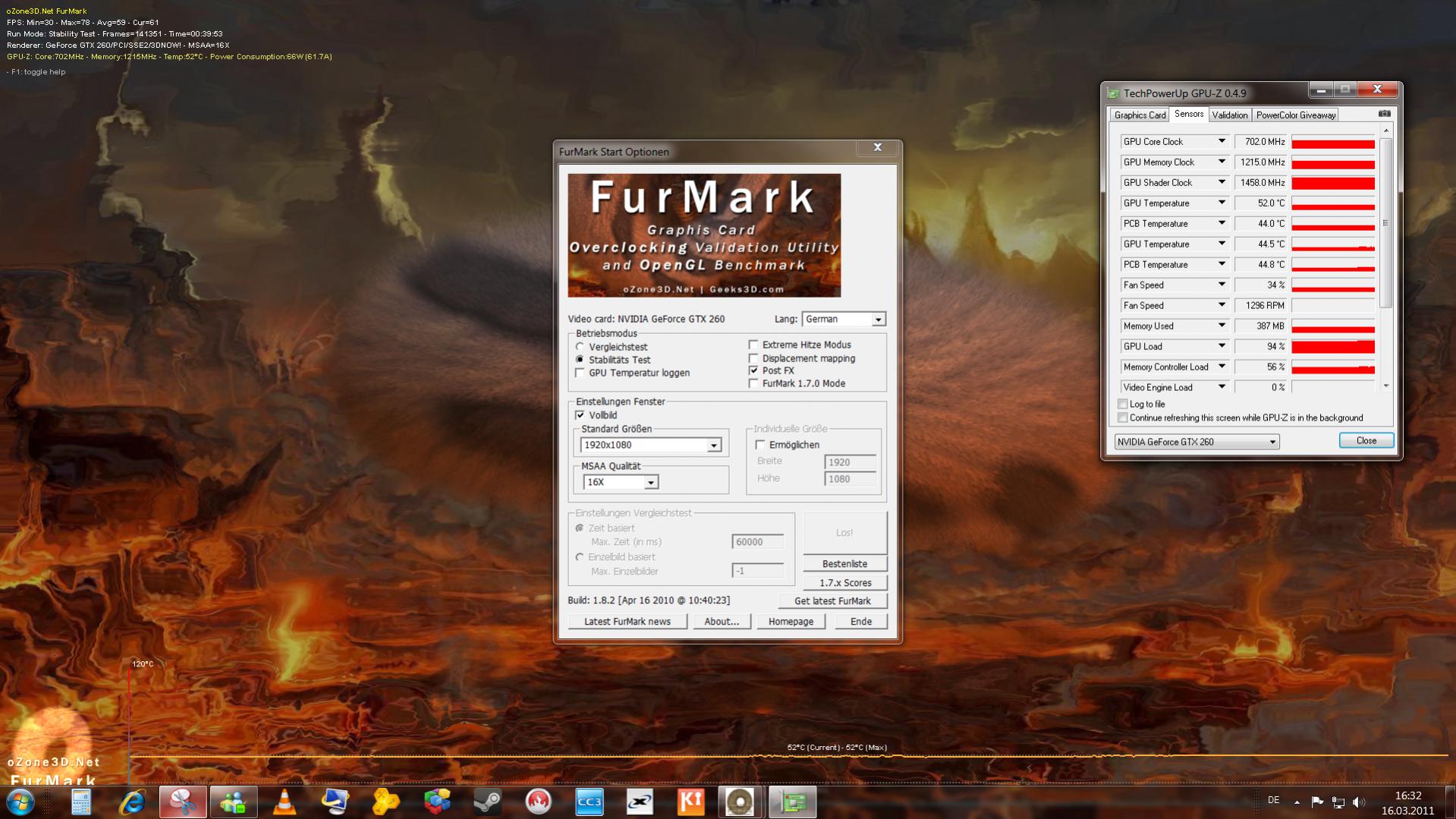Select Vergleichstest radio button
Viewport: 1456px width, 819px height.
[580, 347]
